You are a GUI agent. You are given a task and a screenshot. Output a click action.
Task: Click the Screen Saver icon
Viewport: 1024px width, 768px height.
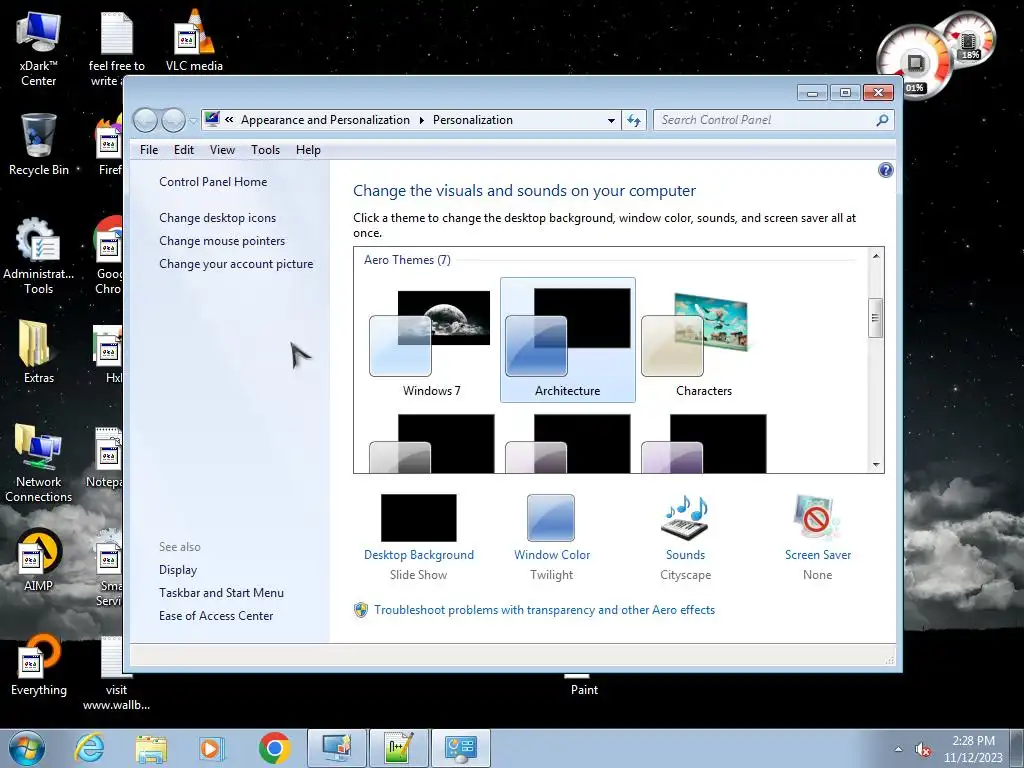point(816,518)
